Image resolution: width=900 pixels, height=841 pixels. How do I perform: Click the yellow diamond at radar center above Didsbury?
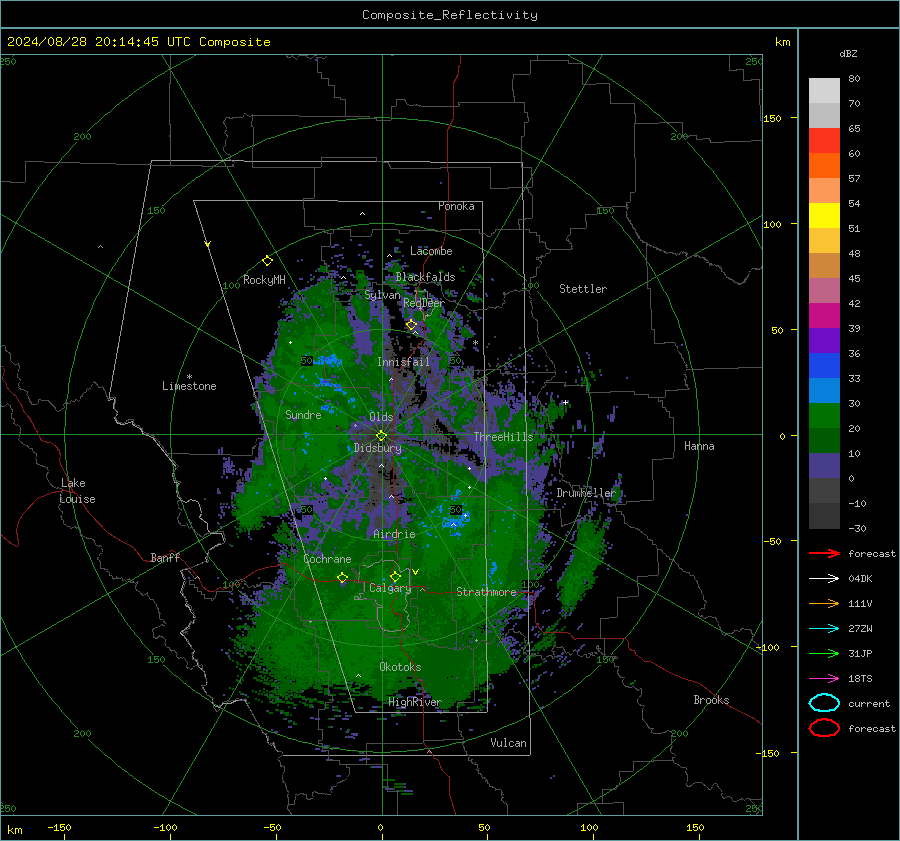coord(381,436)
